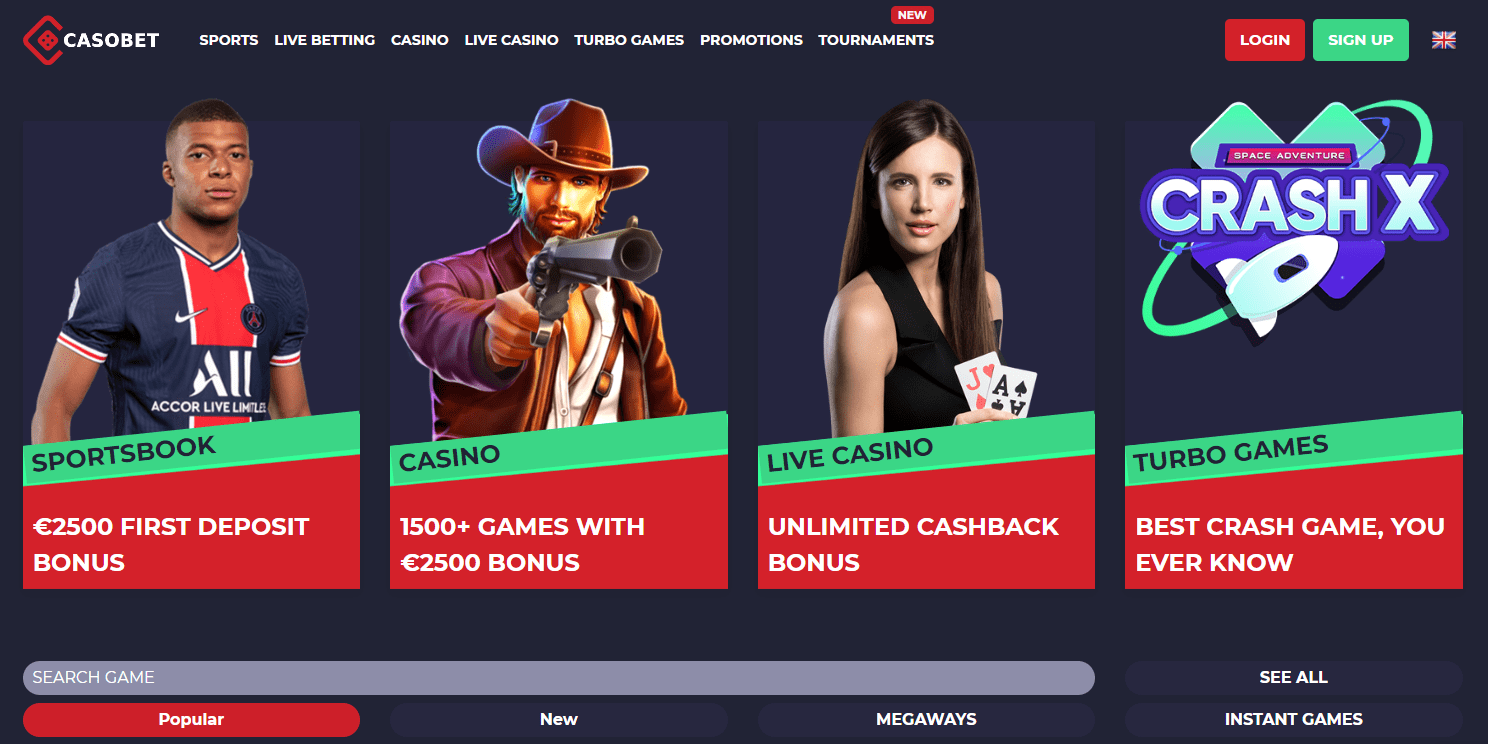Select the Popular games filter tab
The image size is (1488, 744).
(191, 720)
